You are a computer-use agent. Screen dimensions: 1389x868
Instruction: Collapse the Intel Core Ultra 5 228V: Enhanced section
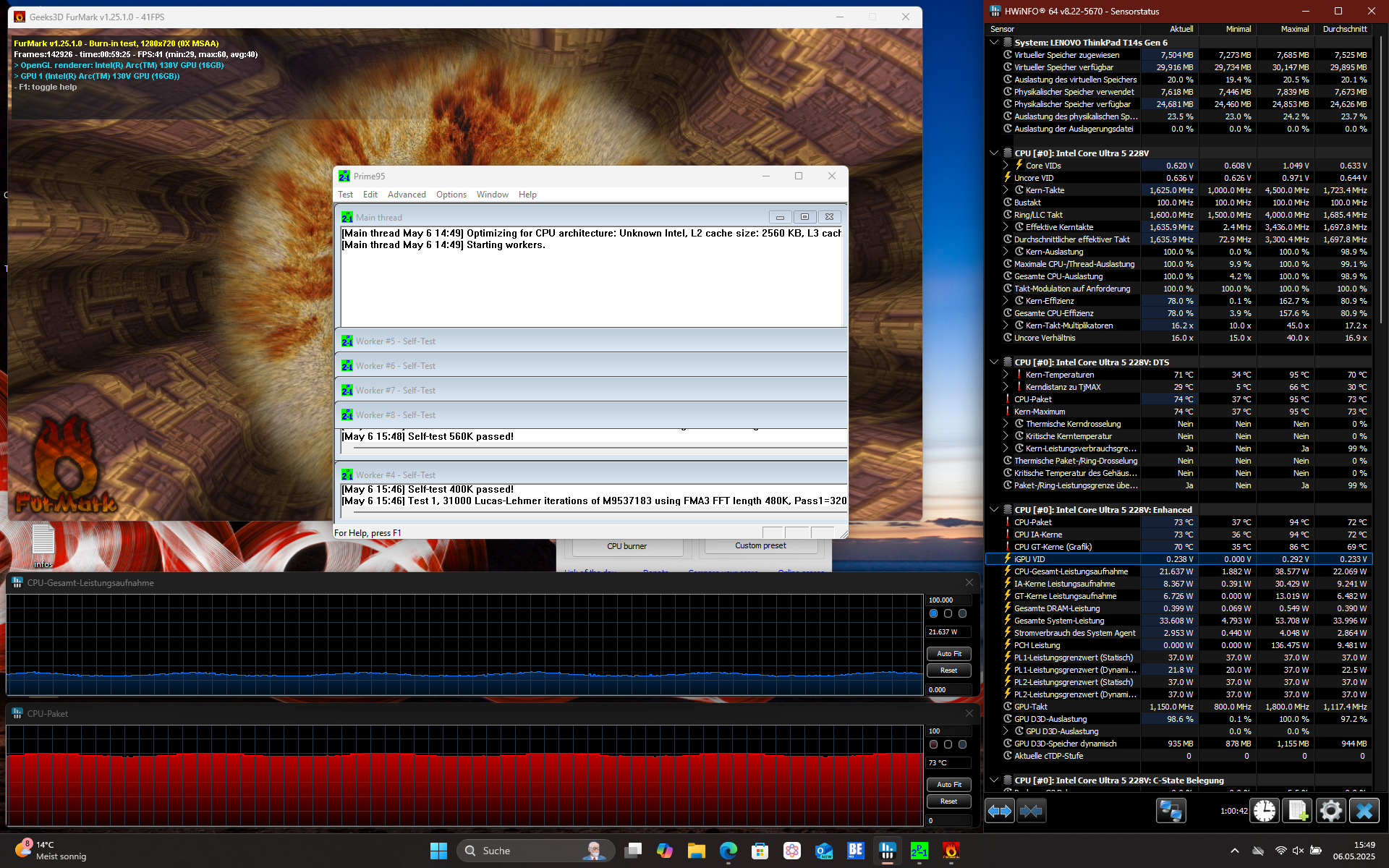[995, 510]
